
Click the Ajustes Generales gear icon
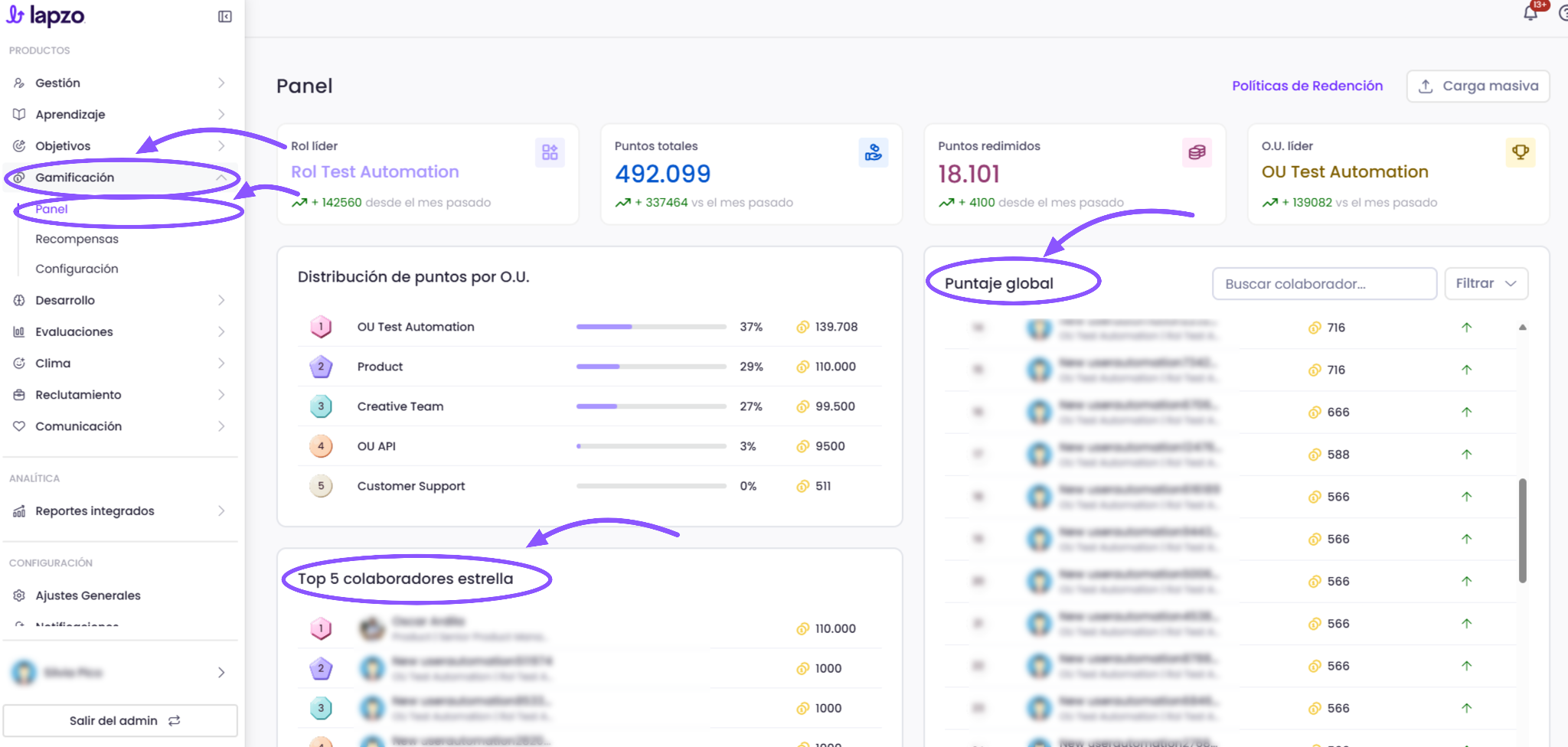click(19, 595)
